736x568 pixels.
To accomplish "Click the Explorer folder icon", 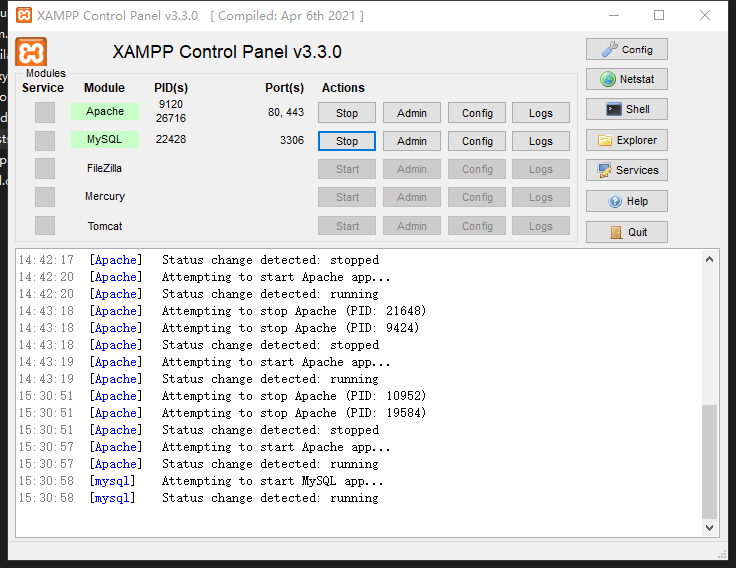I will click(x=605, y=140).
